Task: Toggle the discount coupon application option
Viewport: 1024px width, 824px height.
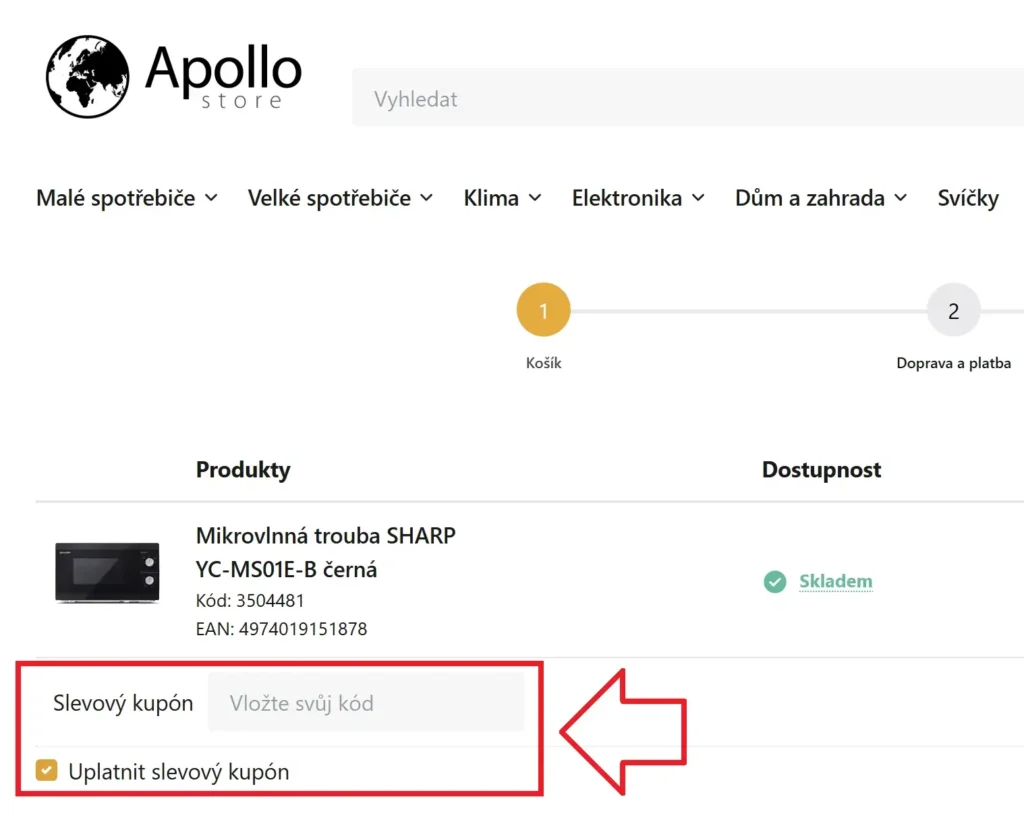Action: [x=46, y=770]
